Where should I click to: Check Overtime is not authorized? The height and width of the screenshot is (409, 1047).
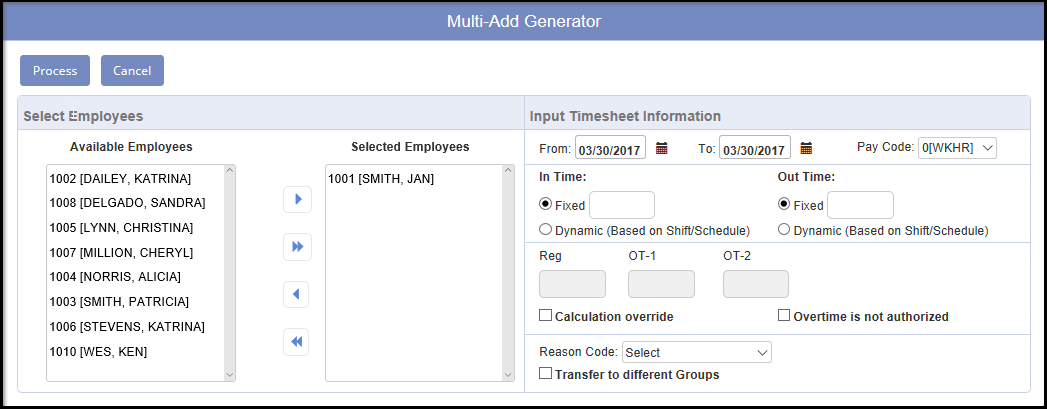tap(784, 316)
